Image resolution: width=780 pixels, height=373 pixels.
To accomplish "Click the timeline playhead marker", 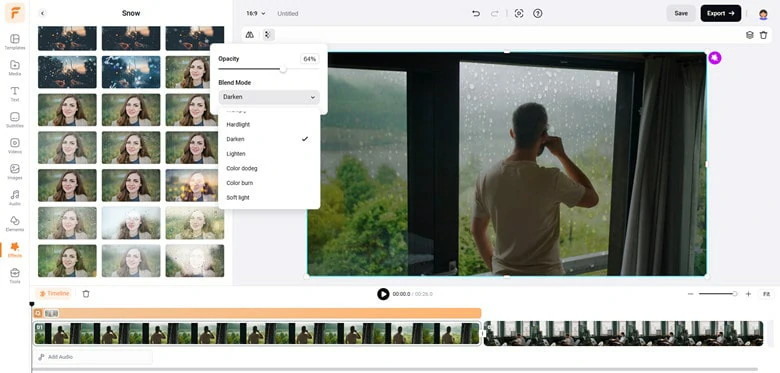I will click(x=32, y=304).
